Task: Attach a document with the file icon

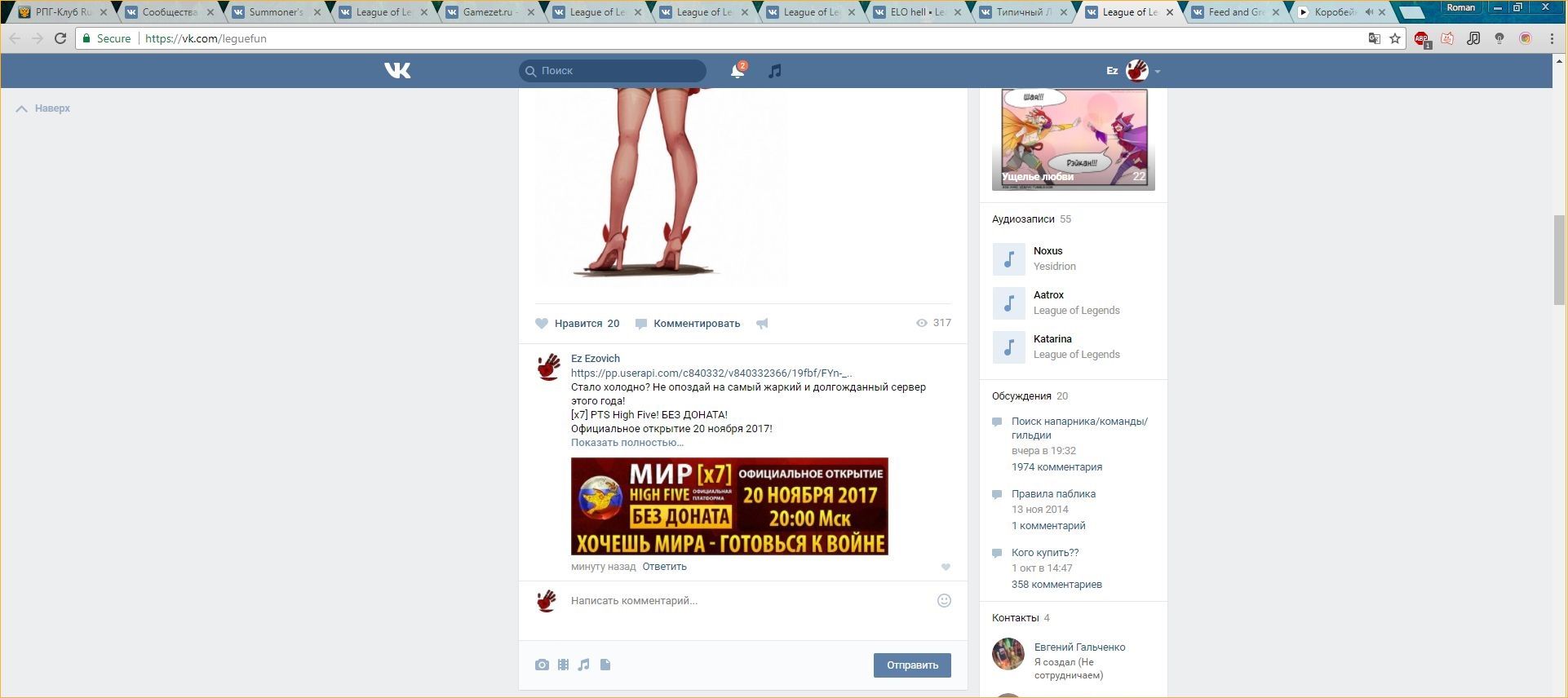Action: pos(605,665)
